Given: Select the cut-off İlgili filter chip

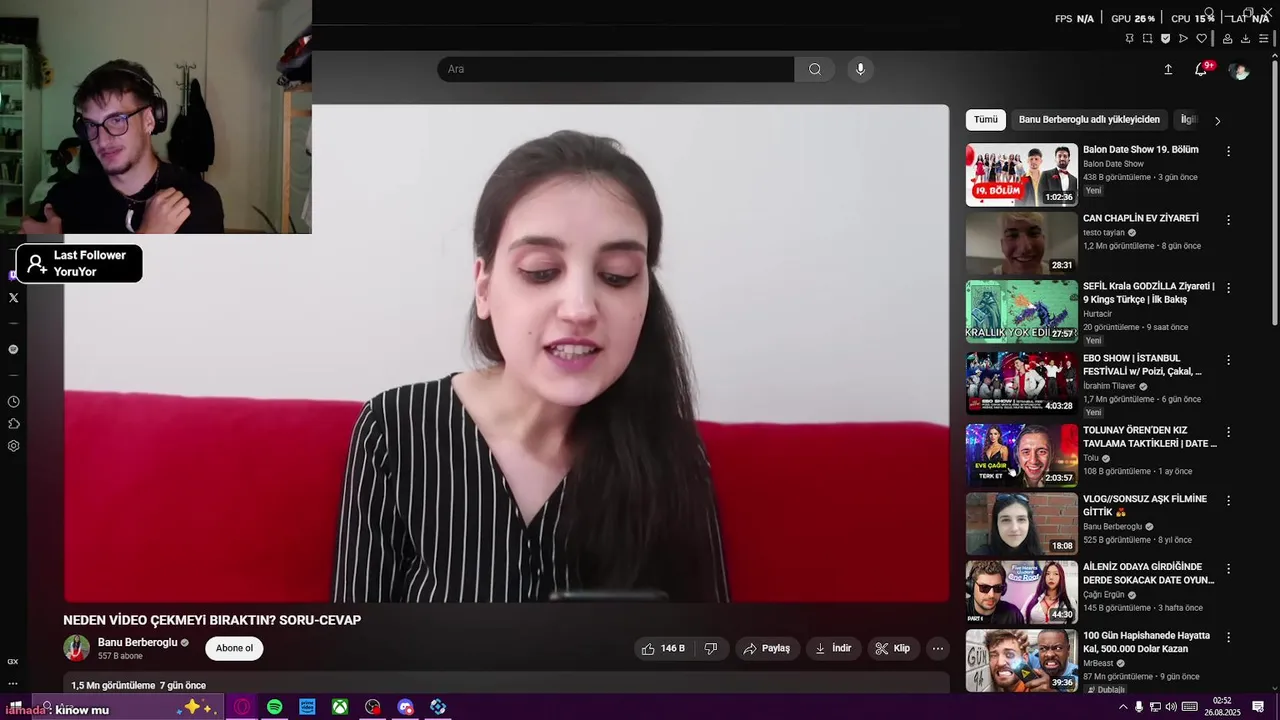Looking at the screenshot, I should pos(1188,120).
